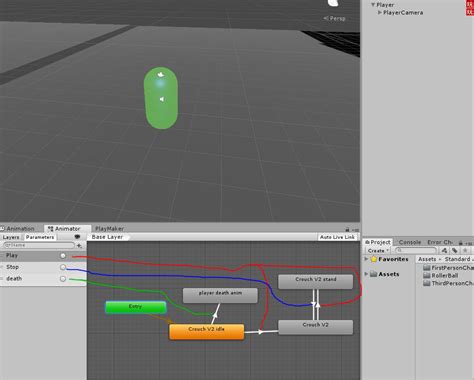Select the Assets folder in Project tree
The height and width of the screenshot is (380, 474).
coord(385,274)
